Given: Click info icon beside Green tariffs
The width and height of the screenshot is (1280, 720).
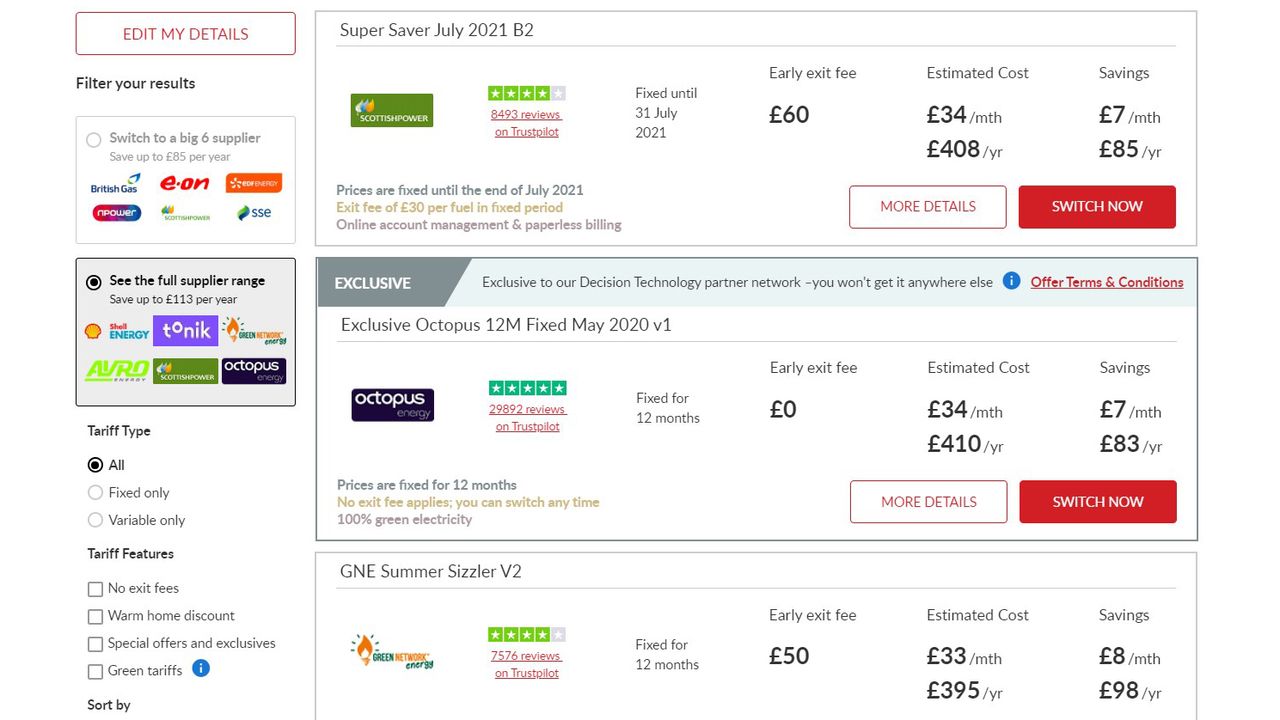Looking at the screenshot, I should pyautogui.click(x=201, y=669).
